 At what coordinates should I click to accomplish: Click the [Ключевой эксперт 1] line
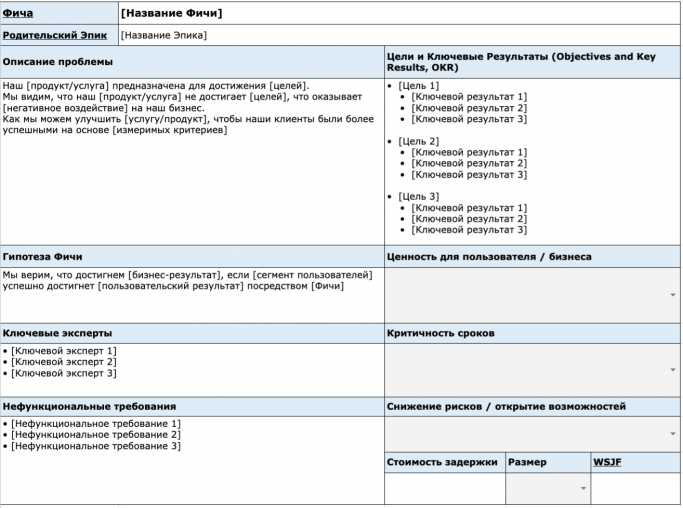coord(64,351)
